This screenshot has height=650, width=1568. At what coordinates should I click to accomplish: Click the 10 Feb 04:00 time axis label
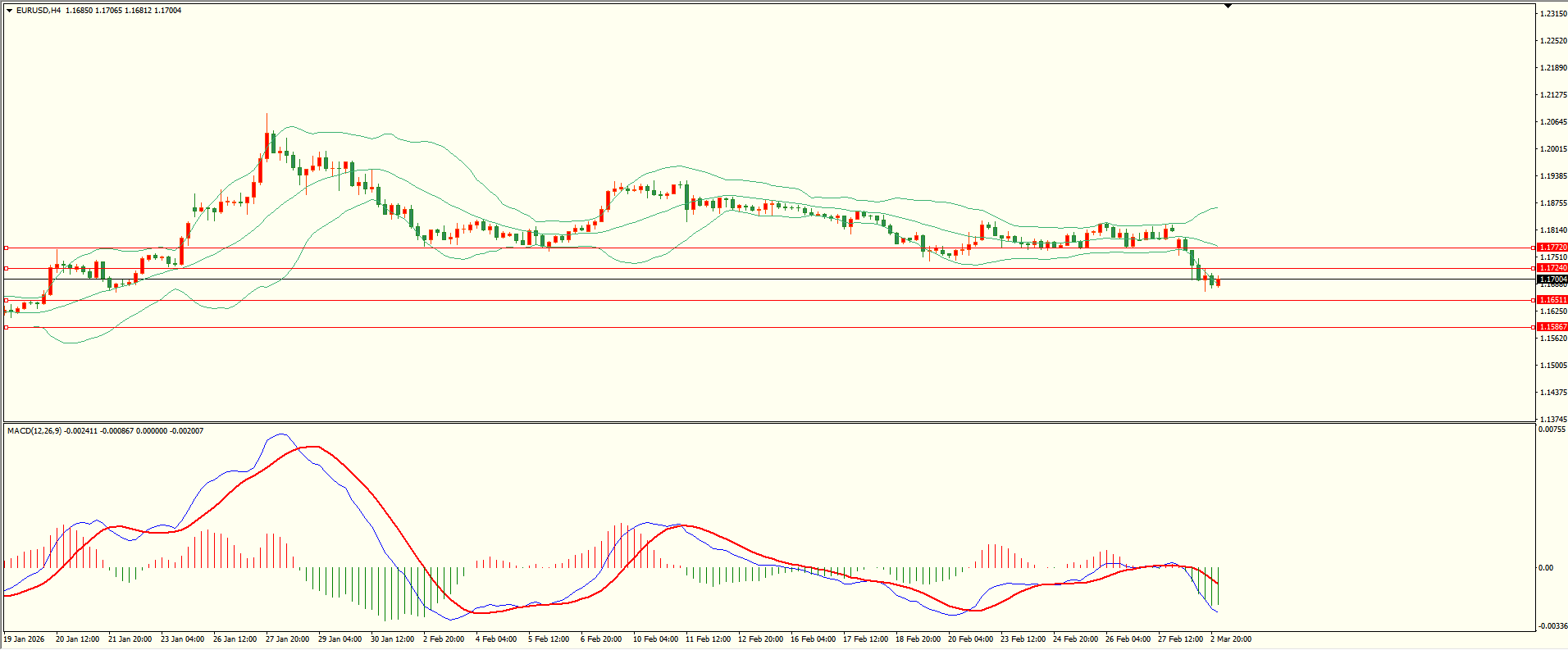(655, 639)
